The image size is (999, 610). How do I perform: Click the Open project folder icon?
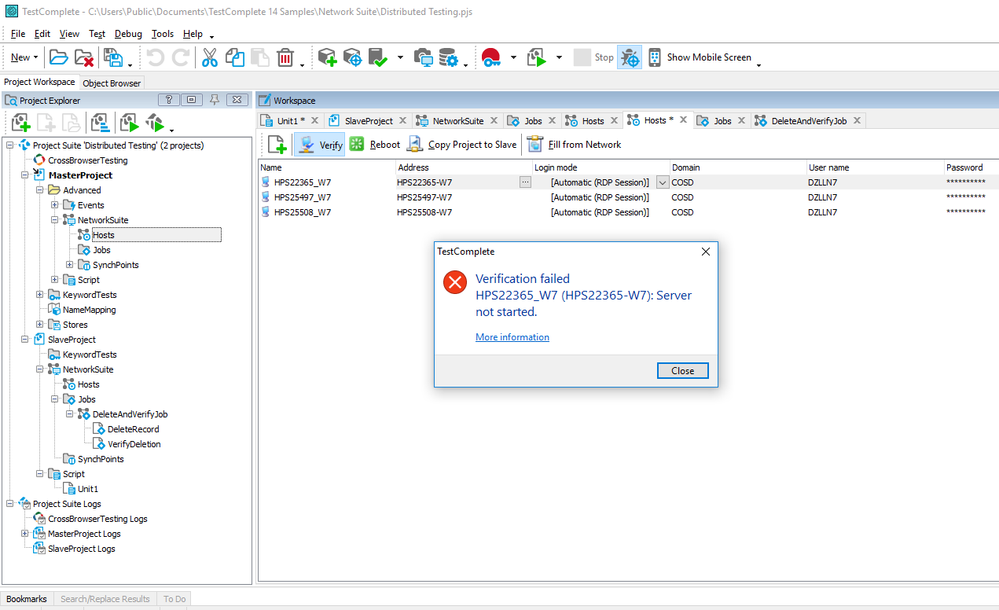pos(58,58)
